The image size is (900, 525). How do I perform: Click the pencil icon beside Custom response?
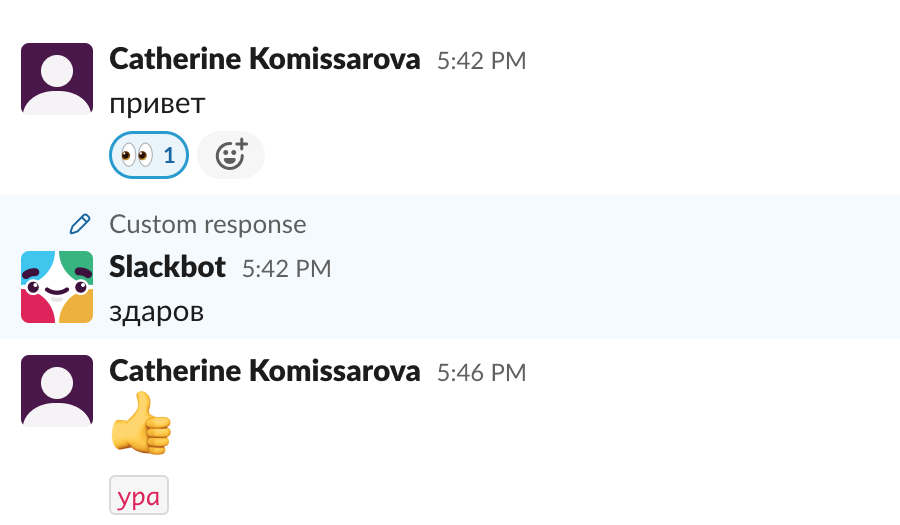80,224
